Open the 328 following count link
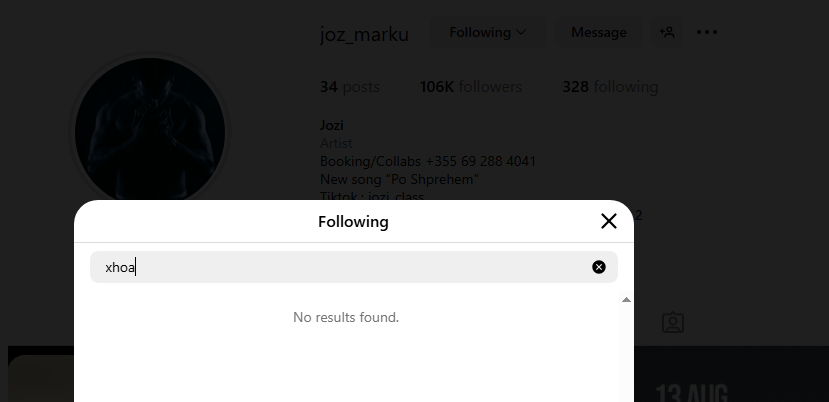 click(610, 87)
